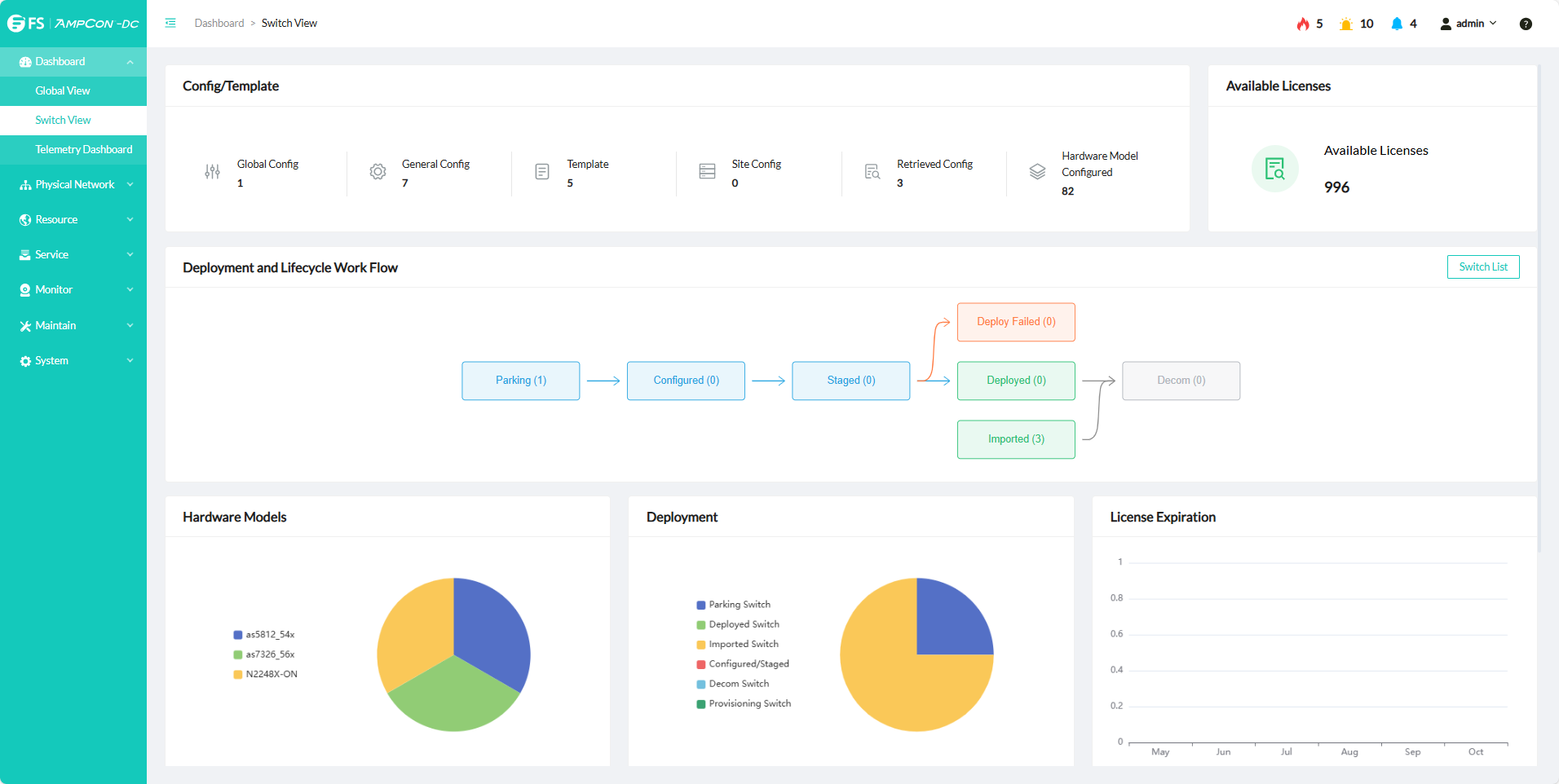Go to Global View in sidebar
Viewport: 1559px width, 784px height.
pos(63,91)
